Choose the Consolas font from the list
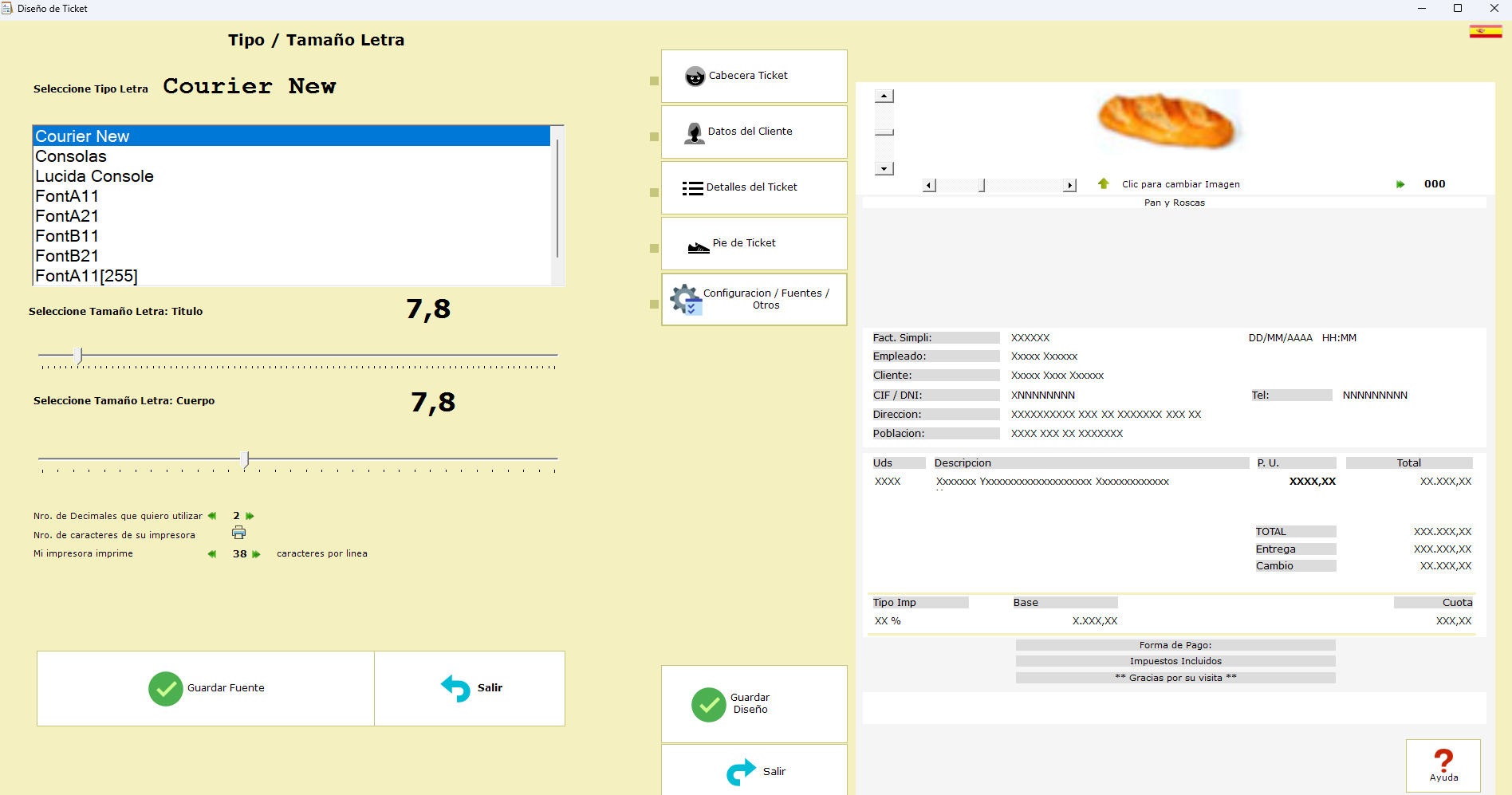Image resolution: width=1512 pixels, height=795 pixels. click(71, 156)
